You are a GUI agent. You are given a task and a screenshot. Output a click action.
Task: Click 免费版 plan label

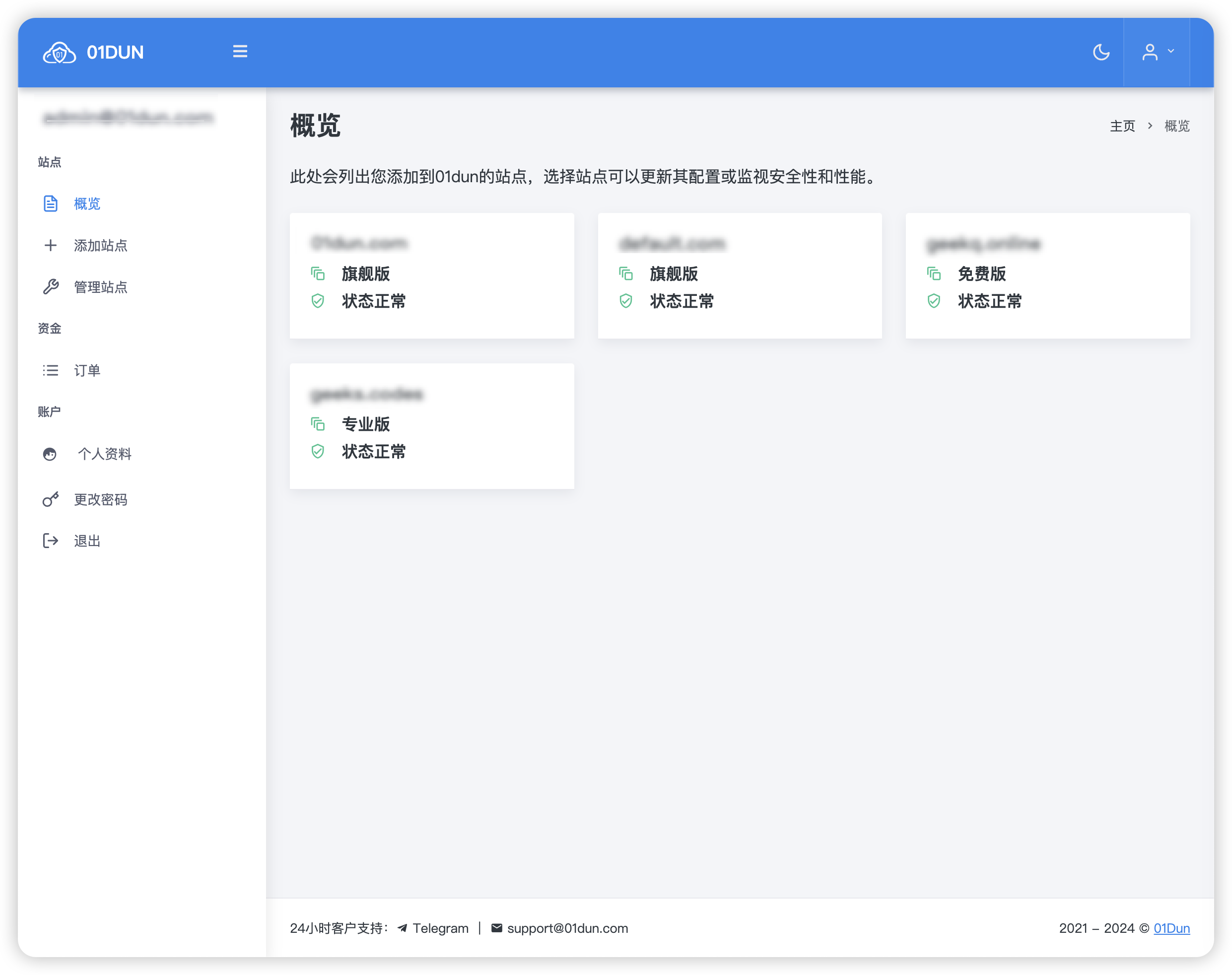click(982, 274)
